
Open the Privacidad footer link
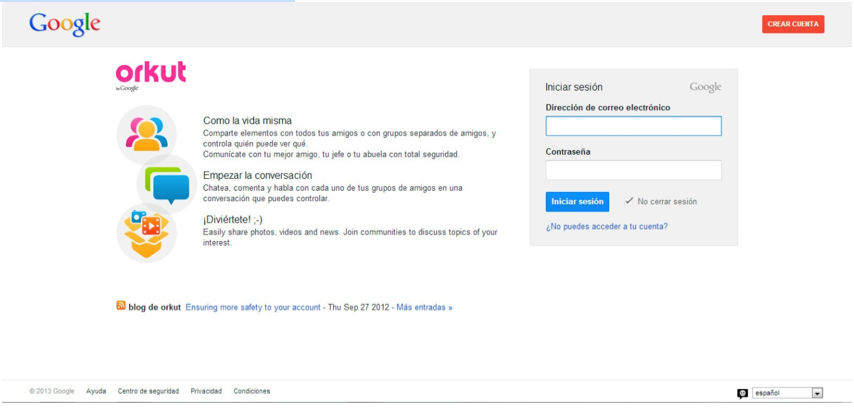click(206, 391)
